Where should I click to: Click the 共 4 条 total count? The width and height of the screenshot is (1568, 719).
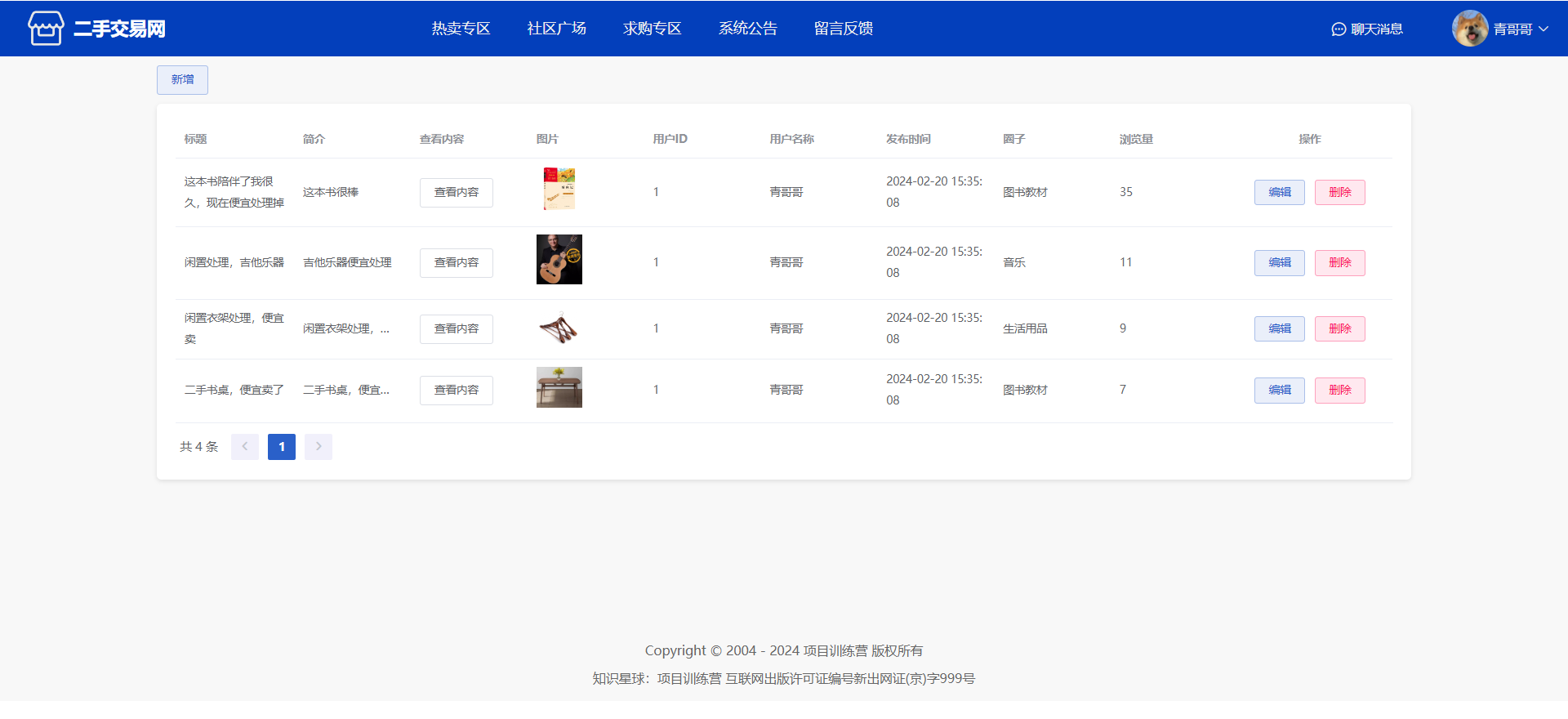[x=199, y=447]
